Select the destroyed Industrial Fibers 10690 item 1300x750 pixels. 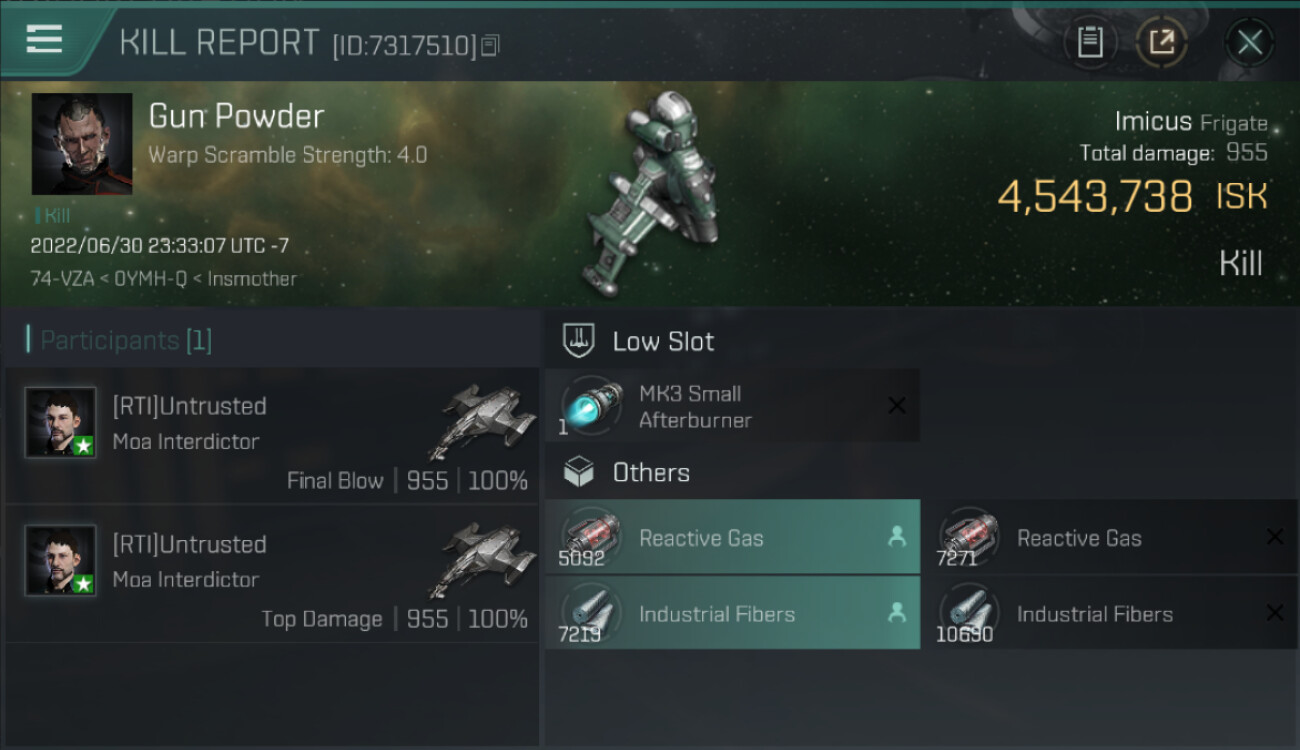pos(1110,613)
